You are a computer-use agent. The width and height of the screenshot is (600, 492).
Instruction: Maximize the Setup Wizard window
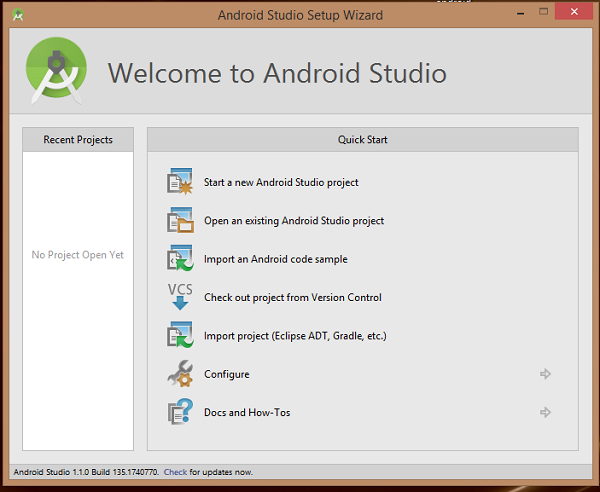(x=543, y=11)
